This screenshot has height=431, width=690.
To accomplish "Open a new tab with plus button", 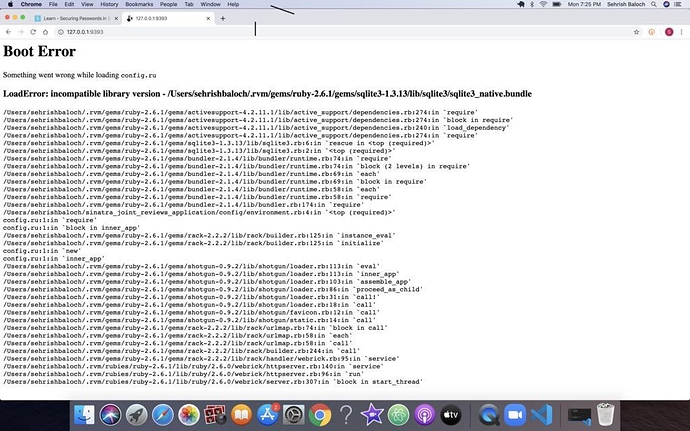I will [223, 18].
